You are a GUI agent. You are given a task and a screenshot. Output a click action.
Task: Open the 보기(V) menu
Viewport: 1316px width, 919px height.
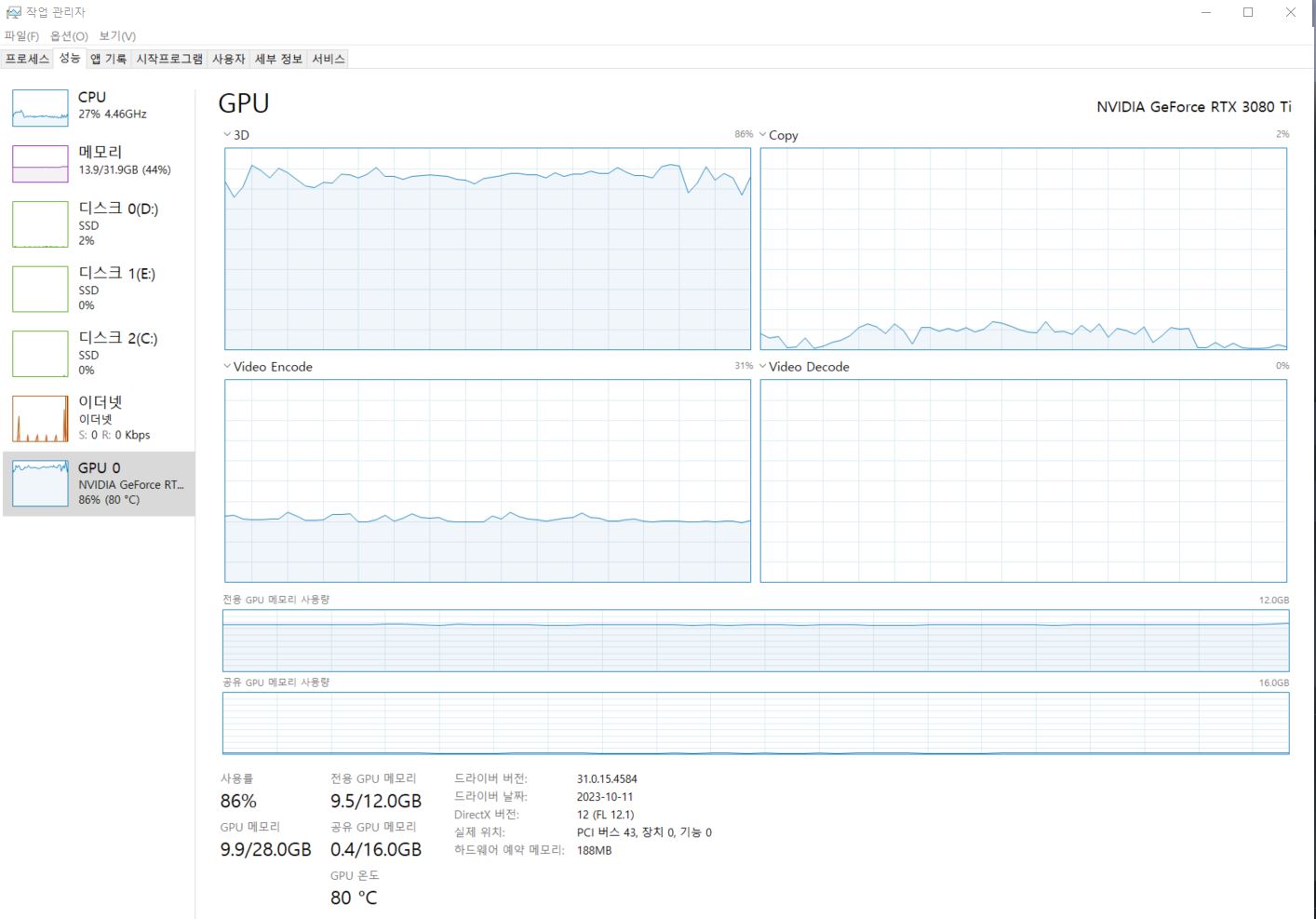click(x=117, y=36)
